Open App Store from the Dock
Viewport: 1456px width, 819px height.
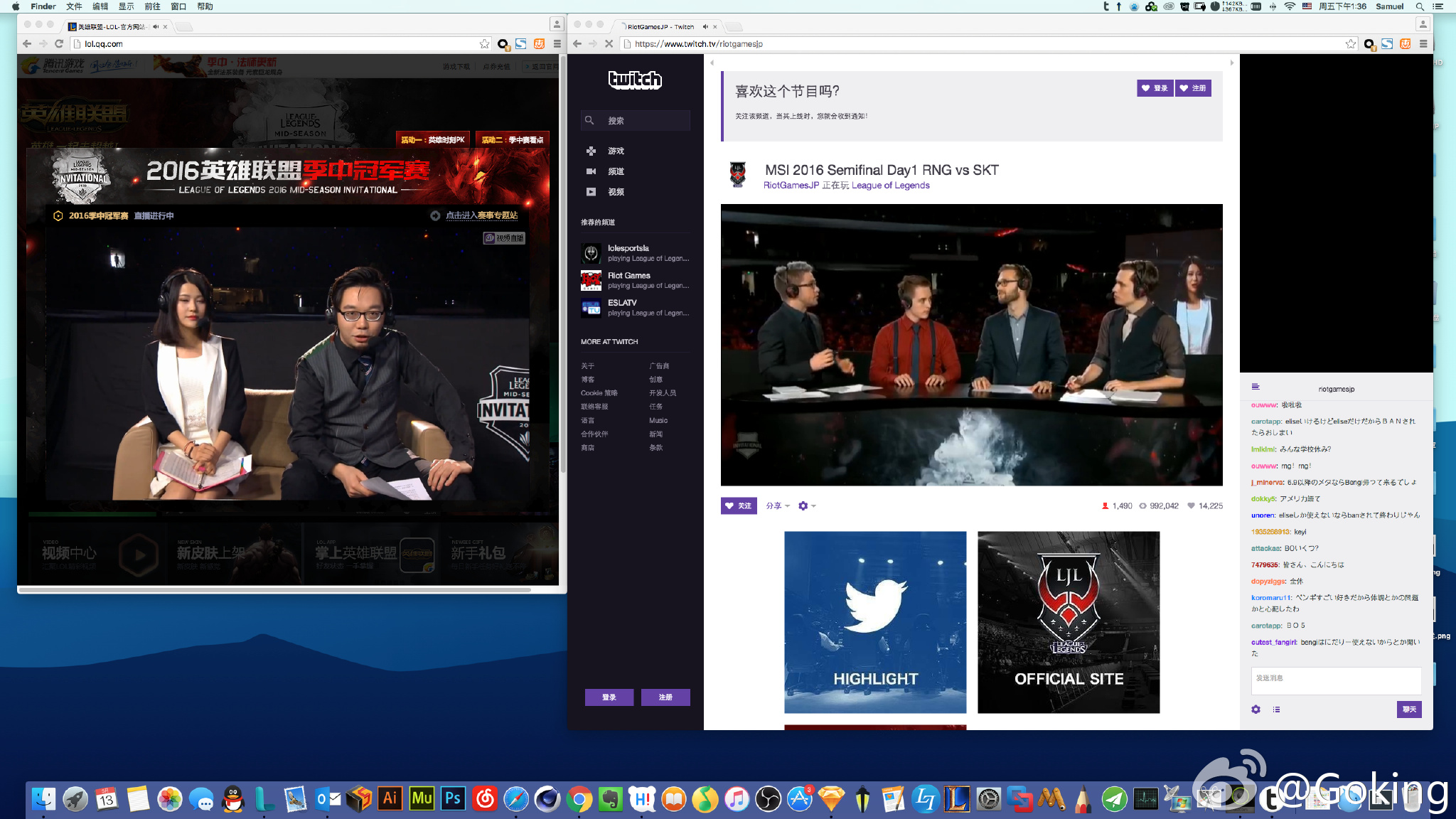[800, 799]
